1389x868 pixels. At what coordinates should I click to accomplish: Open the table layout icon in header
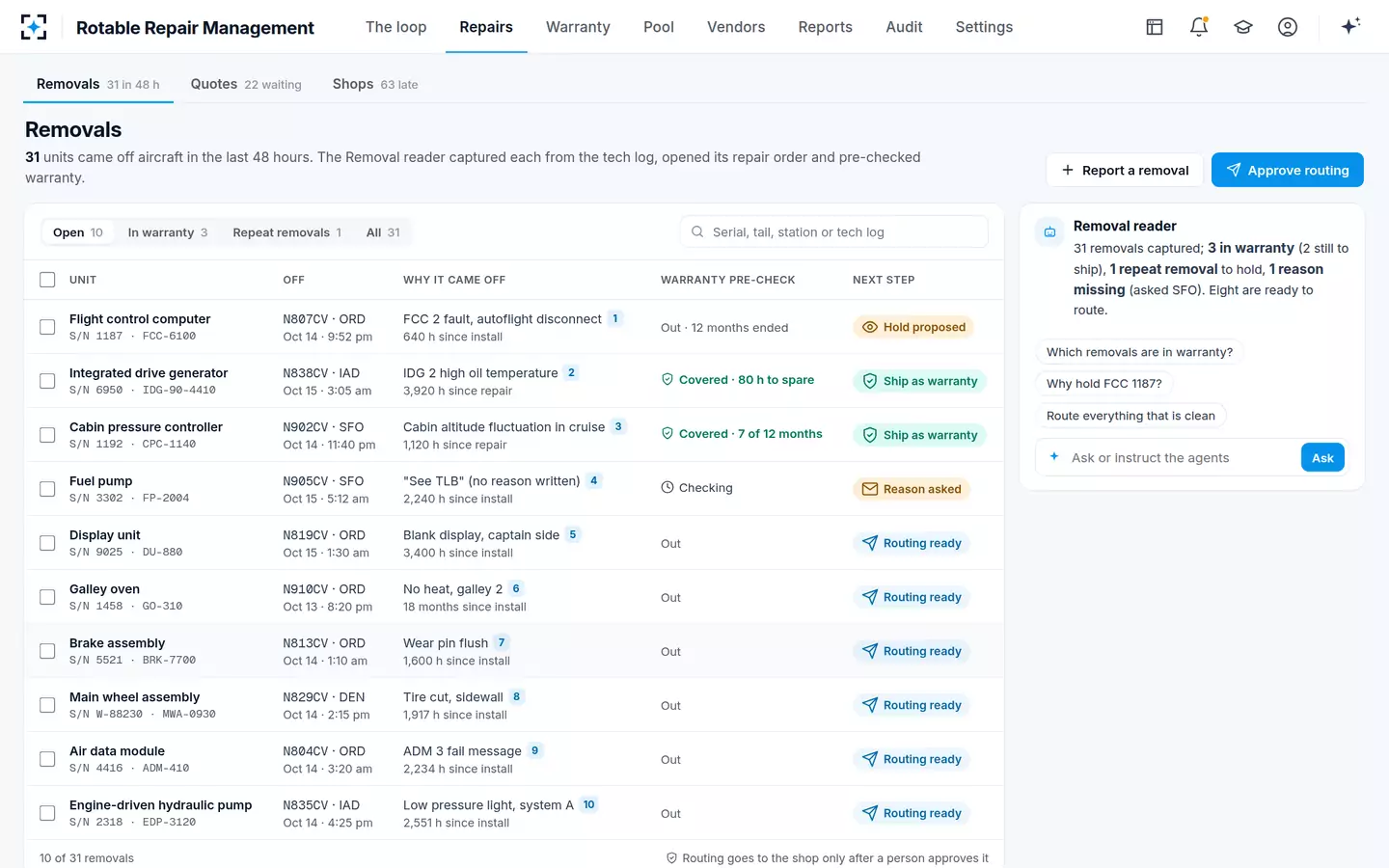pyautogui.click(x=1155, y=27)
